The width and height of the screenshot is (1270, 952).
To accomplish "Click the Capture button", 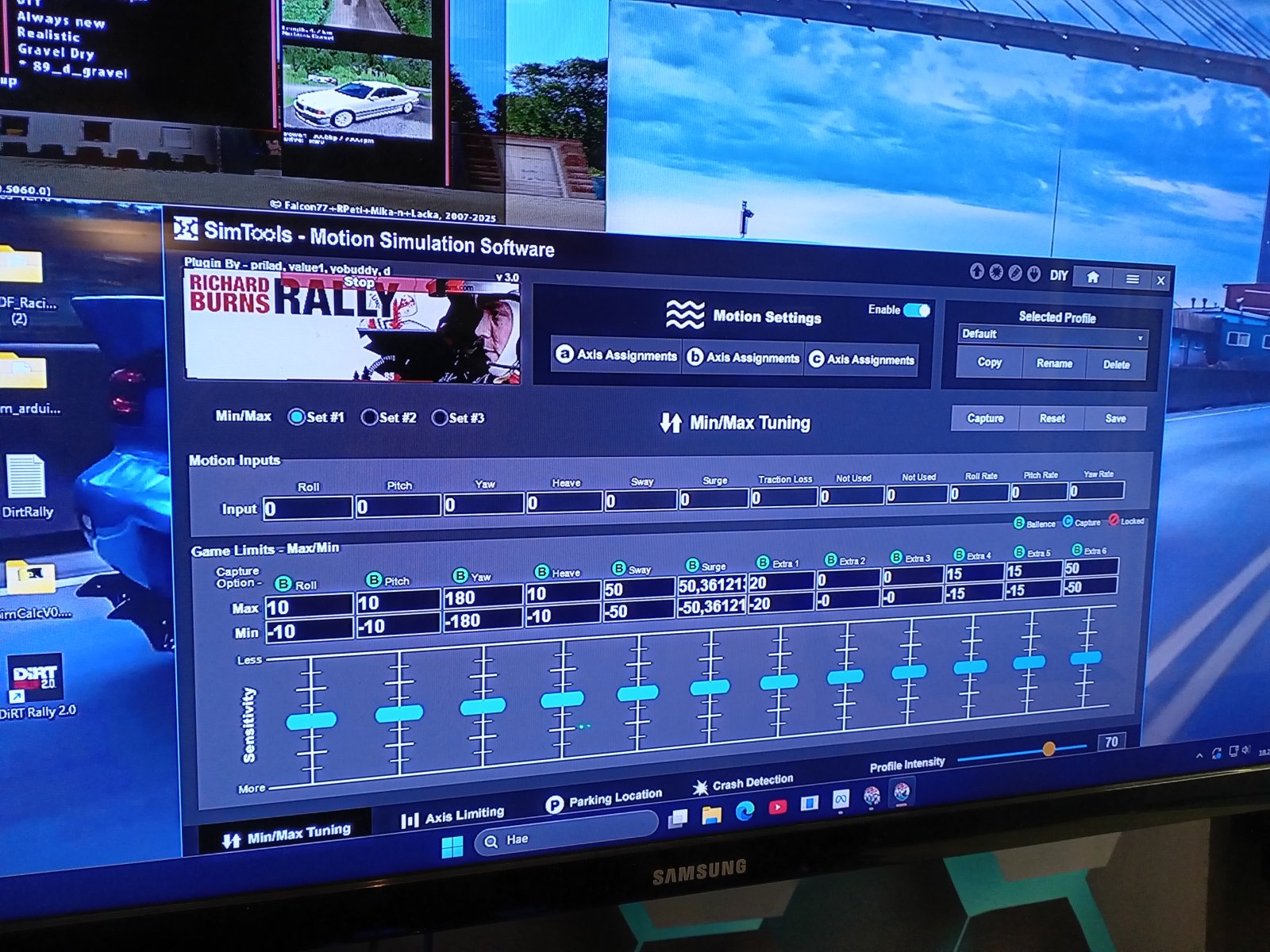I will [x=985, y=418].
